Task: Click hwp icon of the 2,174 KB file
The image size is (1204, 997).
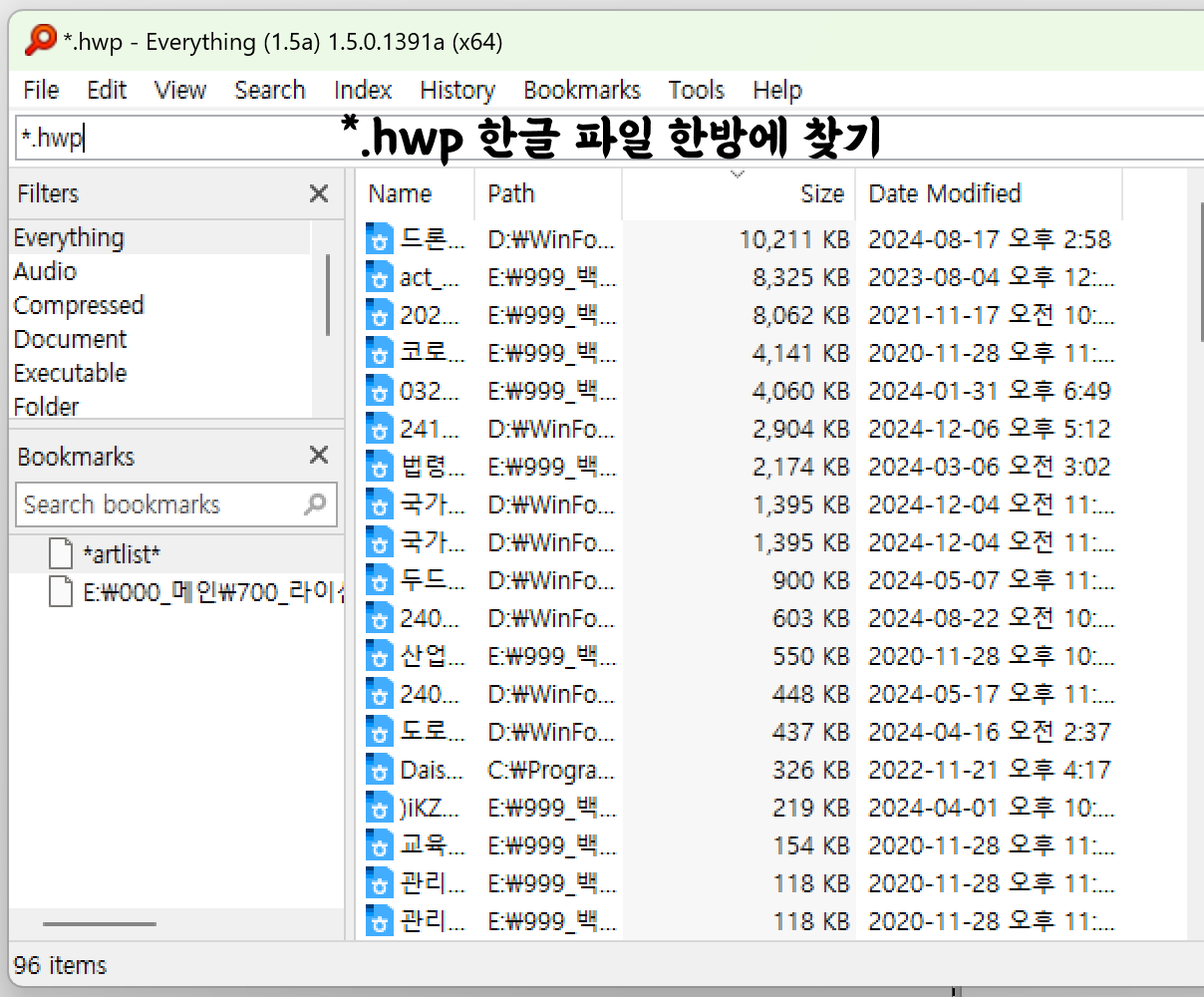Action: point(380,467)
